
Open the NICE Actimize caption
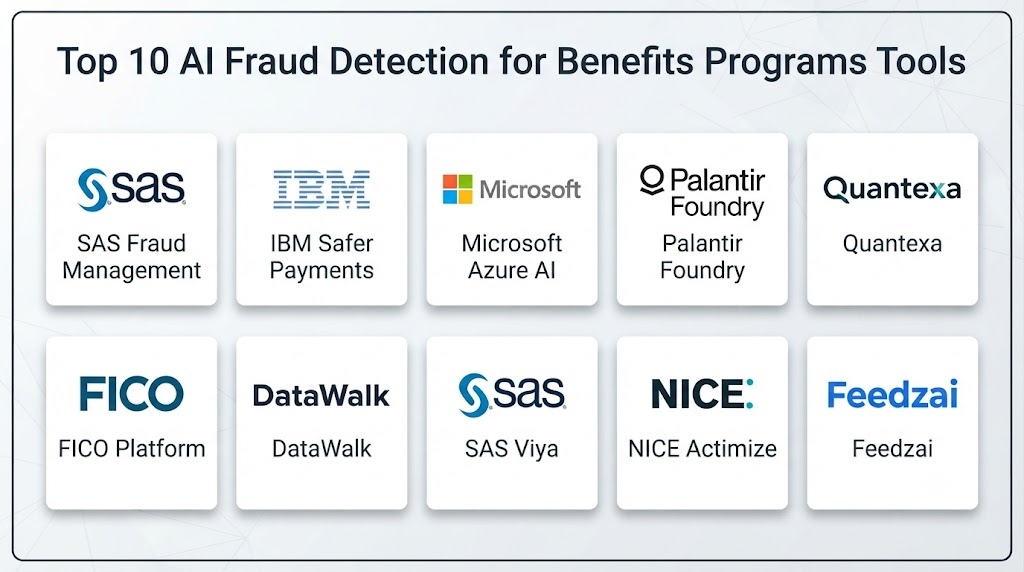(702, 449)
